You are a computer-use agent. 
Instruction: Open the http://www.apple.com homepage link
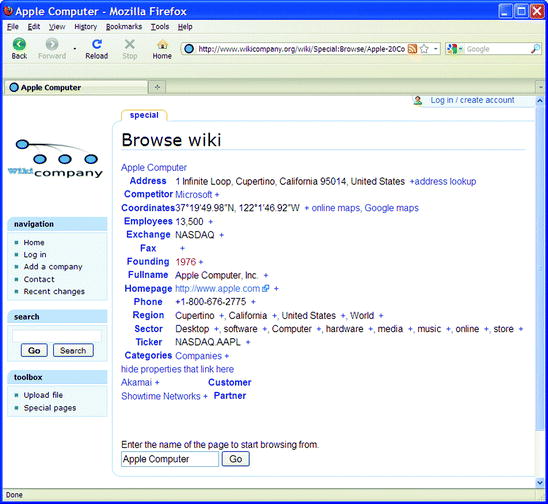[217, 289]
